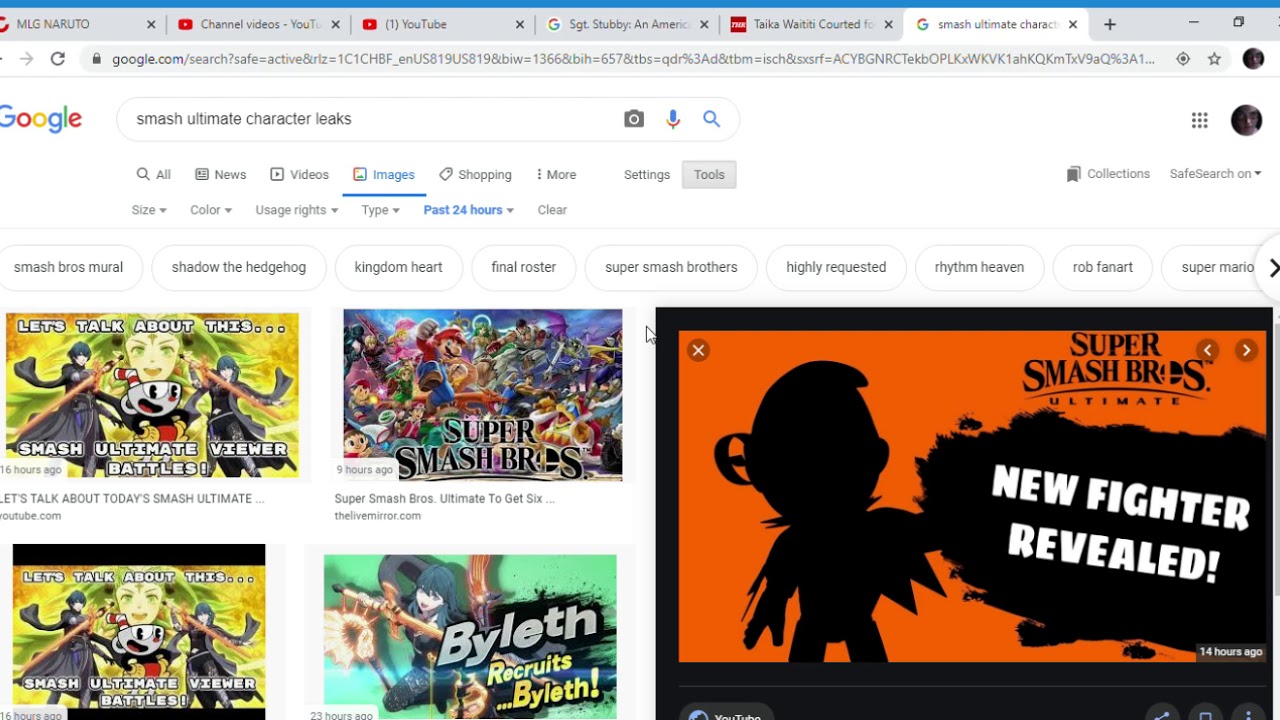
Task: Open the Chrome profile avatar in the toolbar
Action: 1253,59
